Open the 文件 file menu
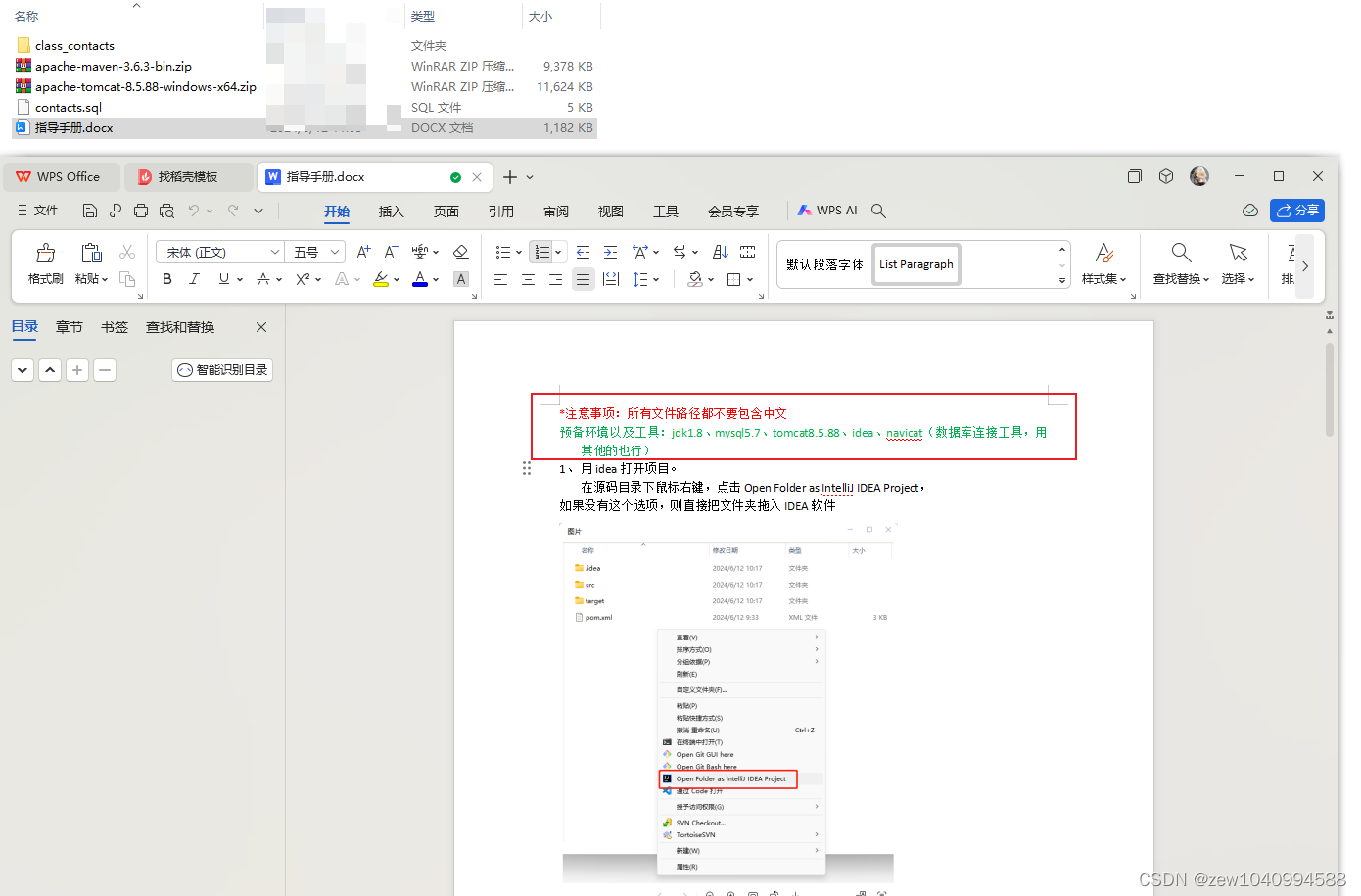The height and width of the screenshot is (896, 1361). (38, 211)
